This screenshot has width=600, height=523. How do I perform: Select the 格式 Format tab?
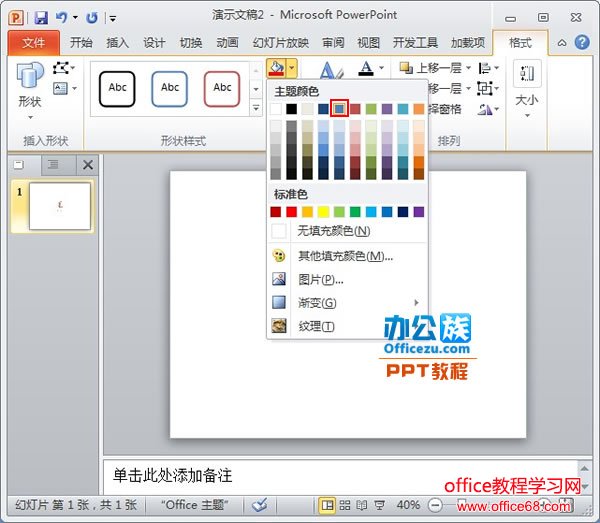(x=520, y=42)
